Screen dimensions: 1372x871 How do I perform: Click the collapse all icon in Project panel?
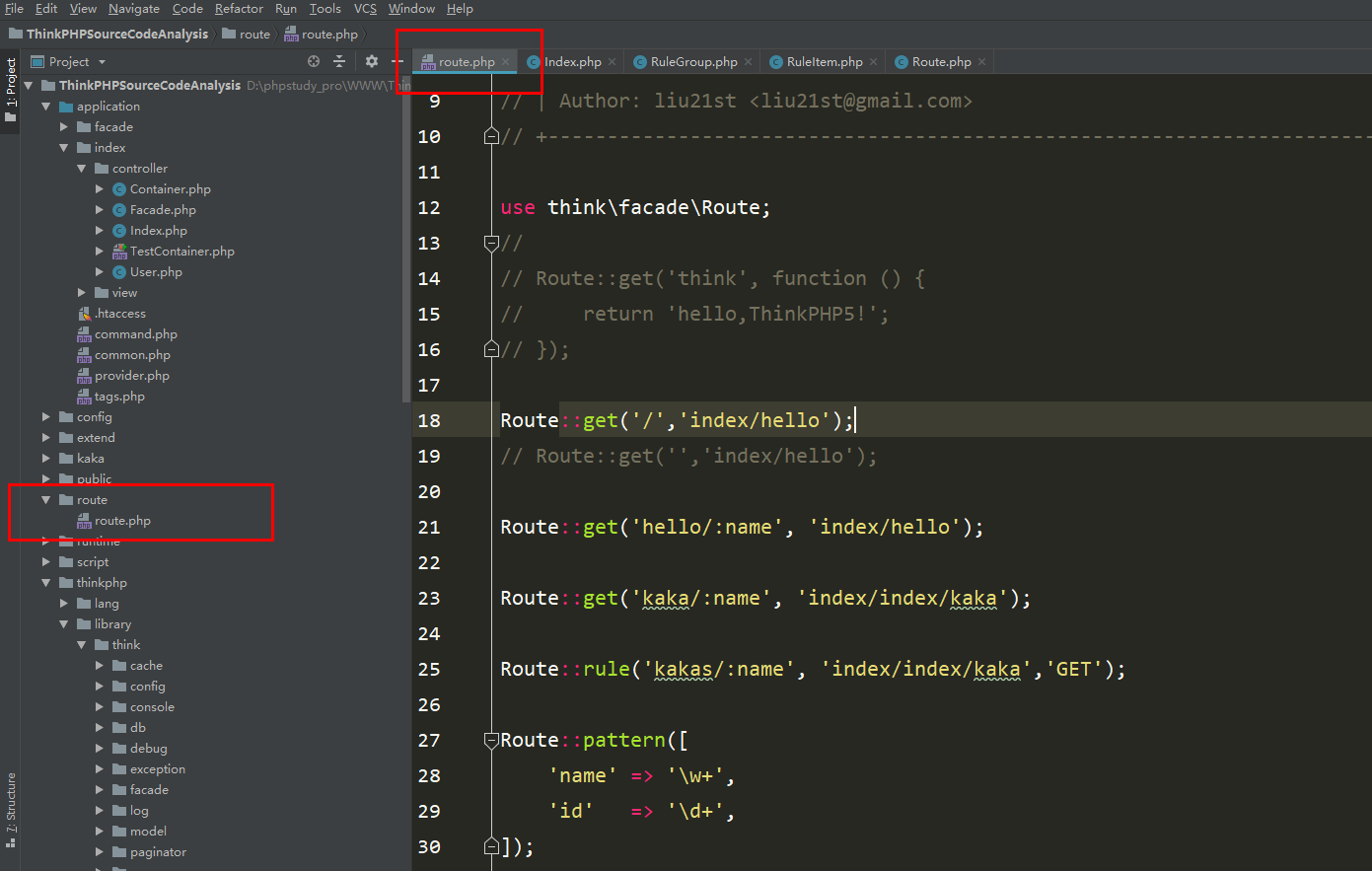[x=339, y=61]
